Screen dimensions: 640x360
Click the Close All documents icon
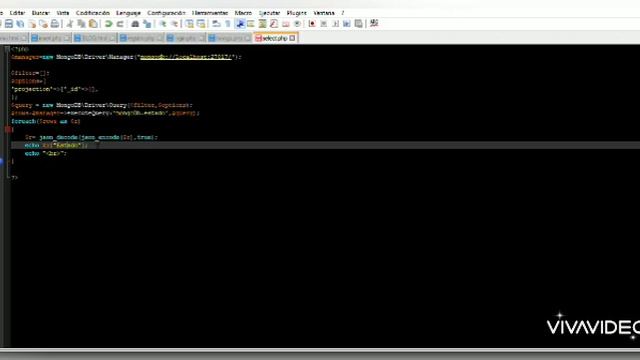(43, 24)
